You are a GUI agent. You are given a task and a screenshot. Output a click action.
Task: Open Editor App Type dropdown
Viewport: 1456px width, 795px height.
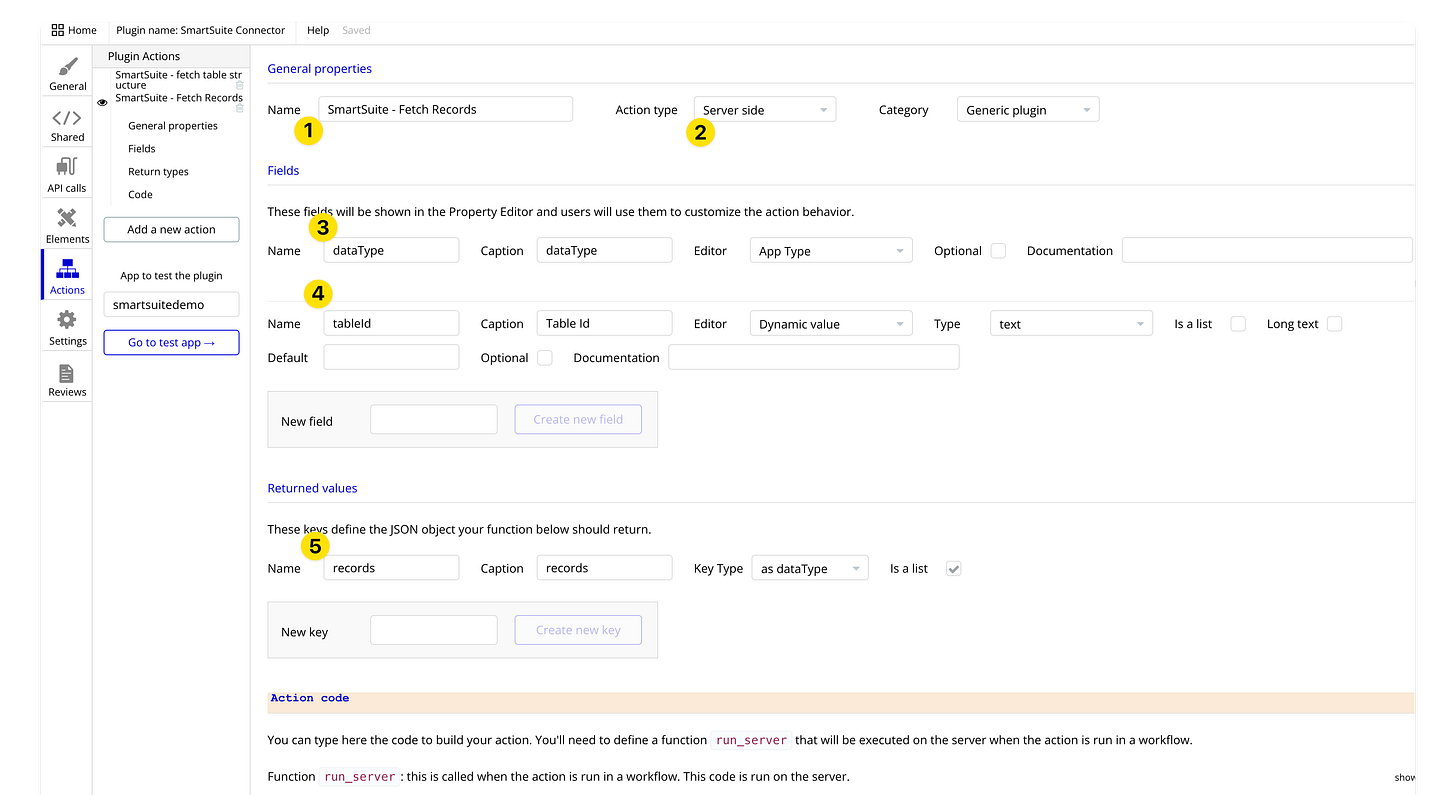pyautogui.click(x=831, y=251)
